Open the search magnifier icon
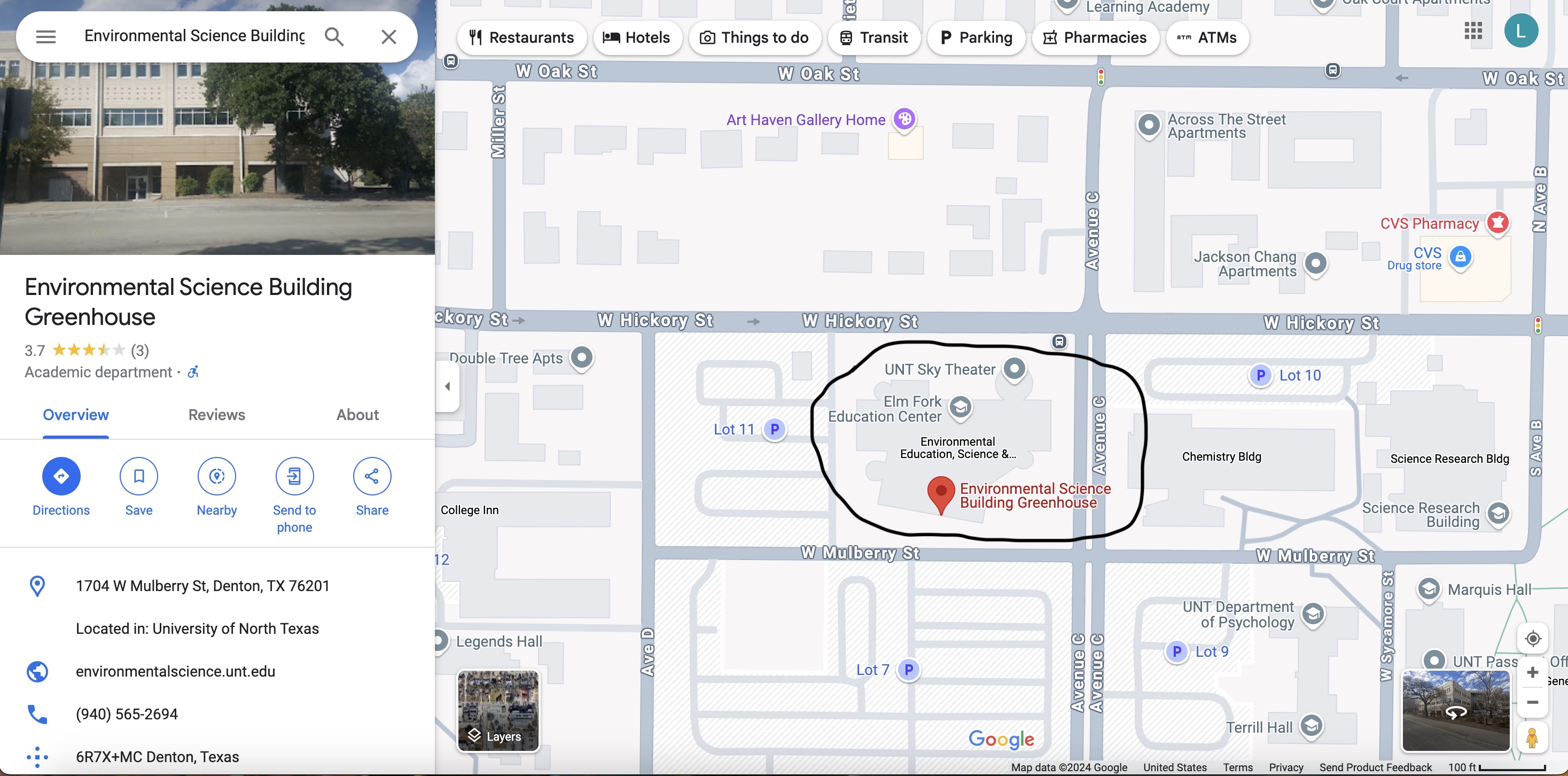Screen dimensions: 1568x776 333,36
